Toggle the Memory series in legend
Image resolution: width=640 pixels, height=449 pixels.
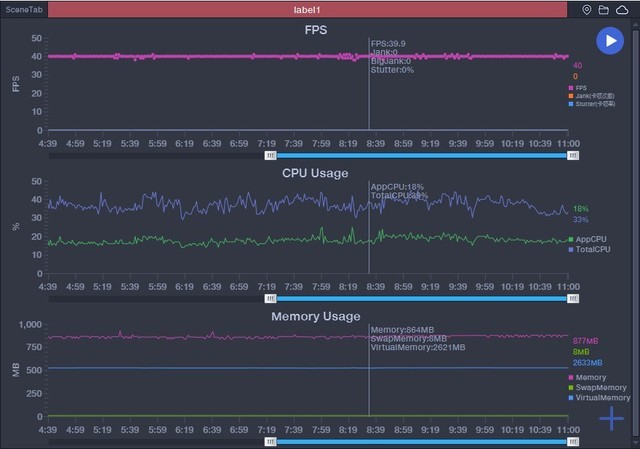(x=587, y=378)
